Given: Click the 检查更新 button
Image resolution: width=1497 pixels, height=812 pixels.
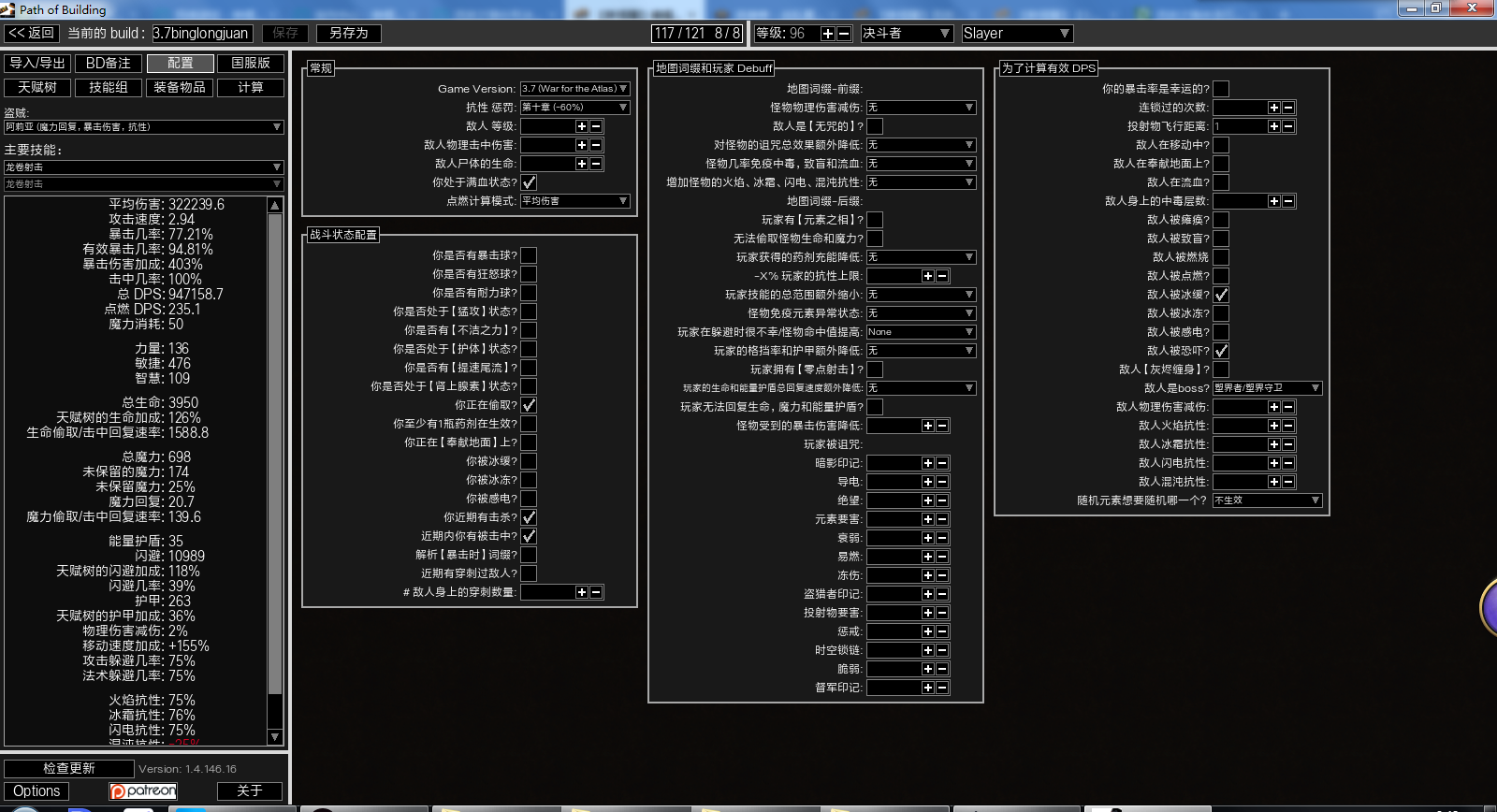Looking at the screenshot, I should (69, 768).
